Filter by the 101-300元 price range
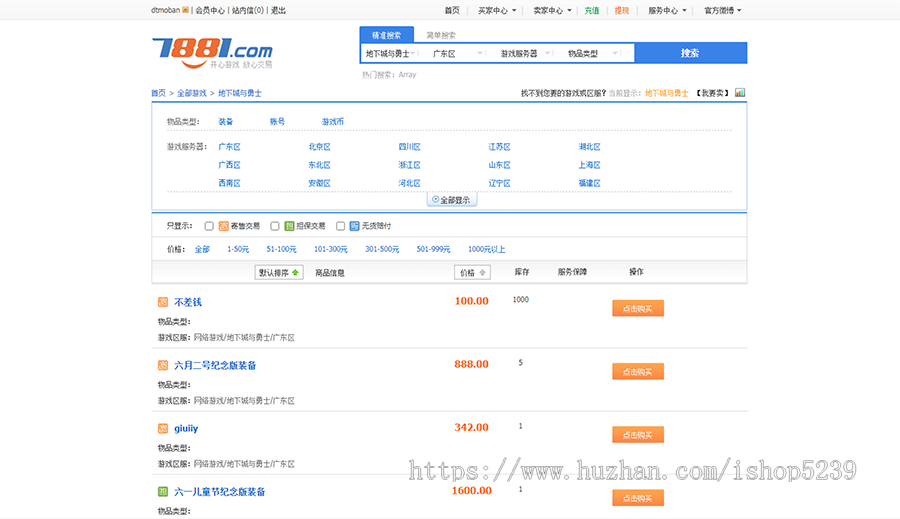This screenshot has height=519, width=900. point(329,249)
